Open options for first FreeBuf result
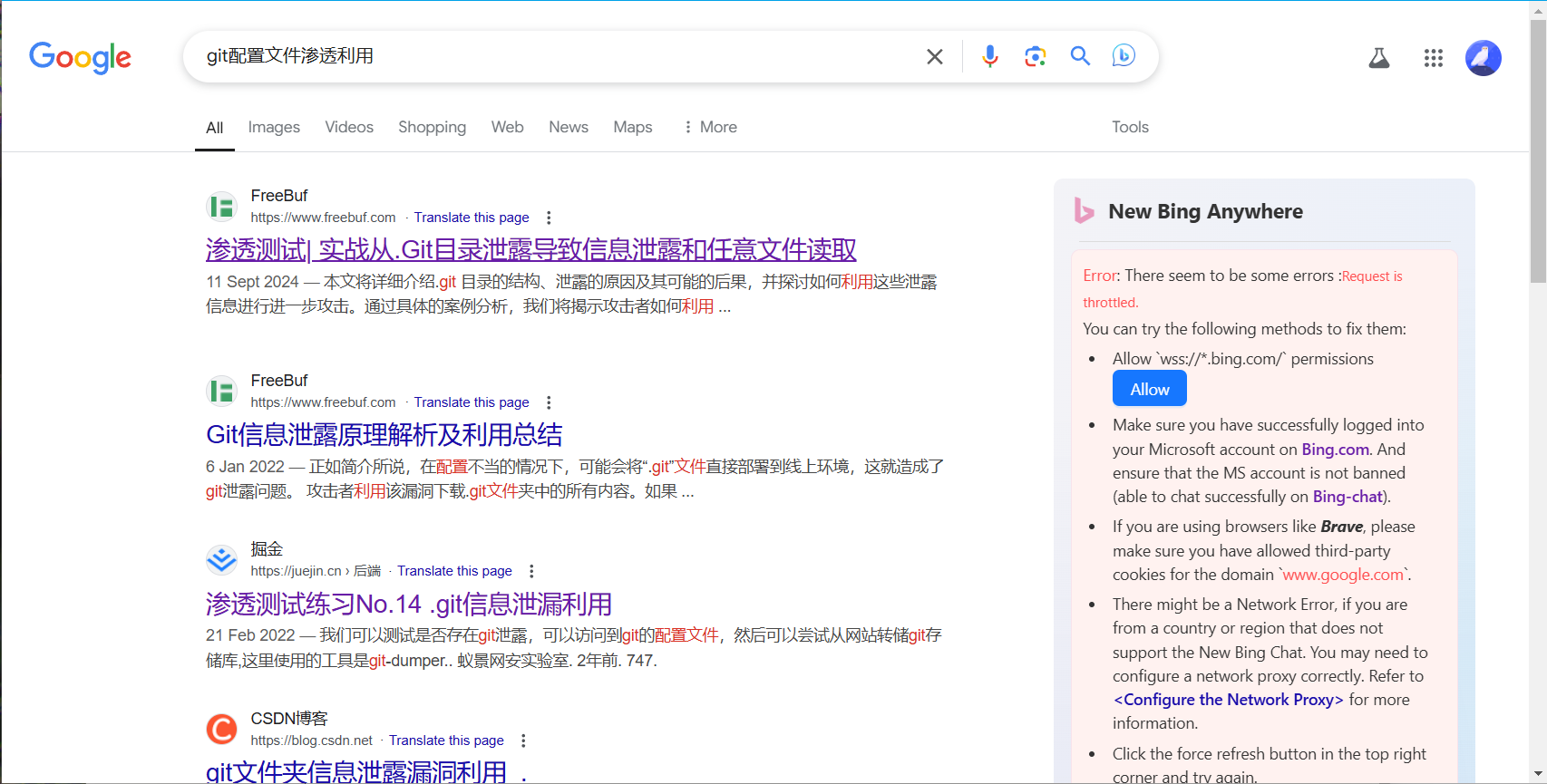This screenshot has width=1547, height=784. [x=549, y=218]
